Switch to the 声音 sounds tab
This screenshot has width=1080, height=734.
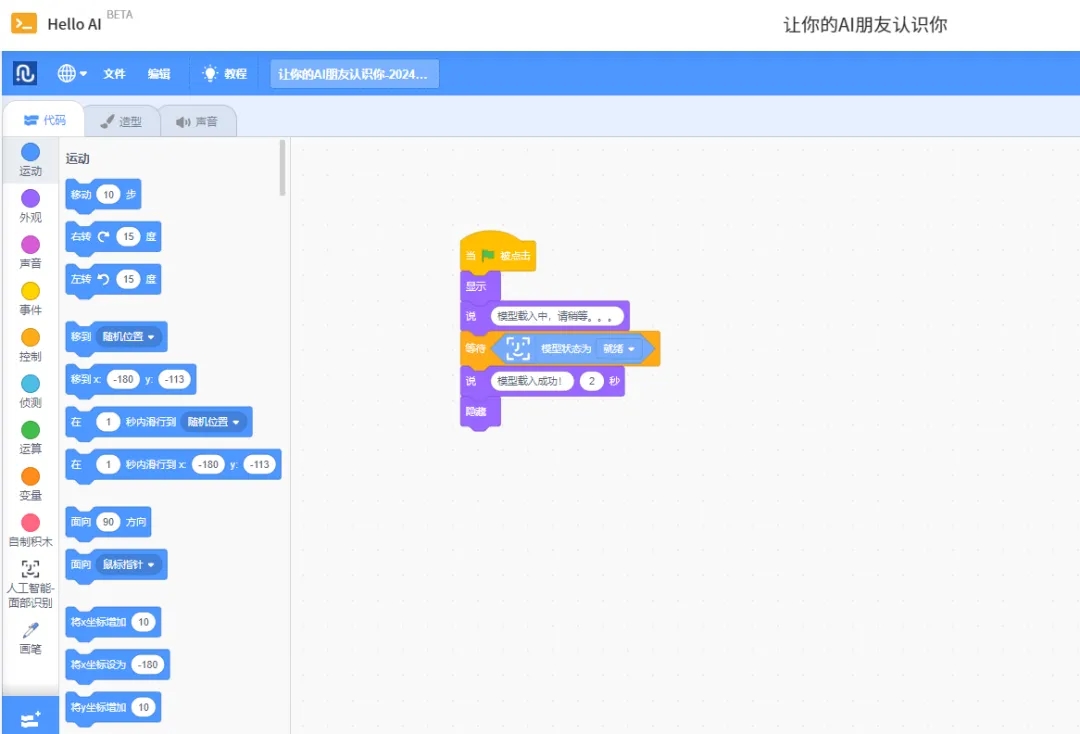point(197,122)
